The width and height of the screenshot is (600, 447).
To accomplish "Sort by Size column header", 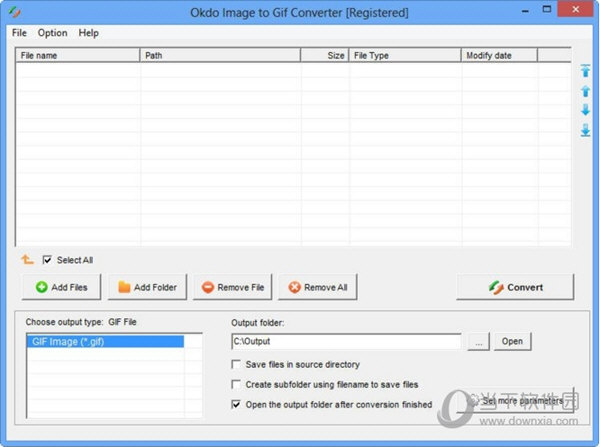I will [x=325, y=55].
